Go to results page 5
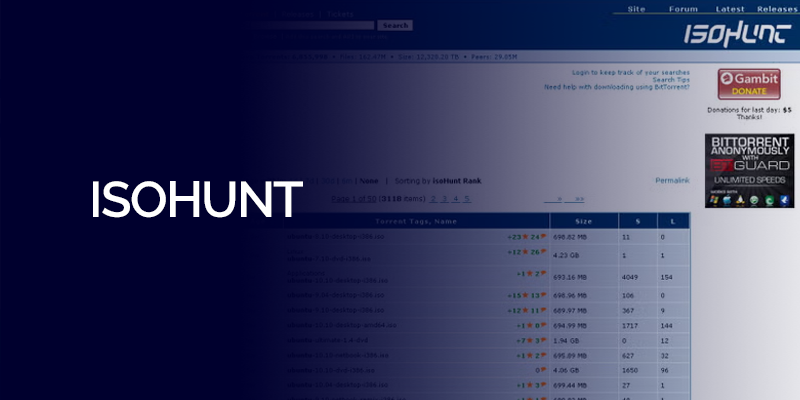 click(466, 199)
